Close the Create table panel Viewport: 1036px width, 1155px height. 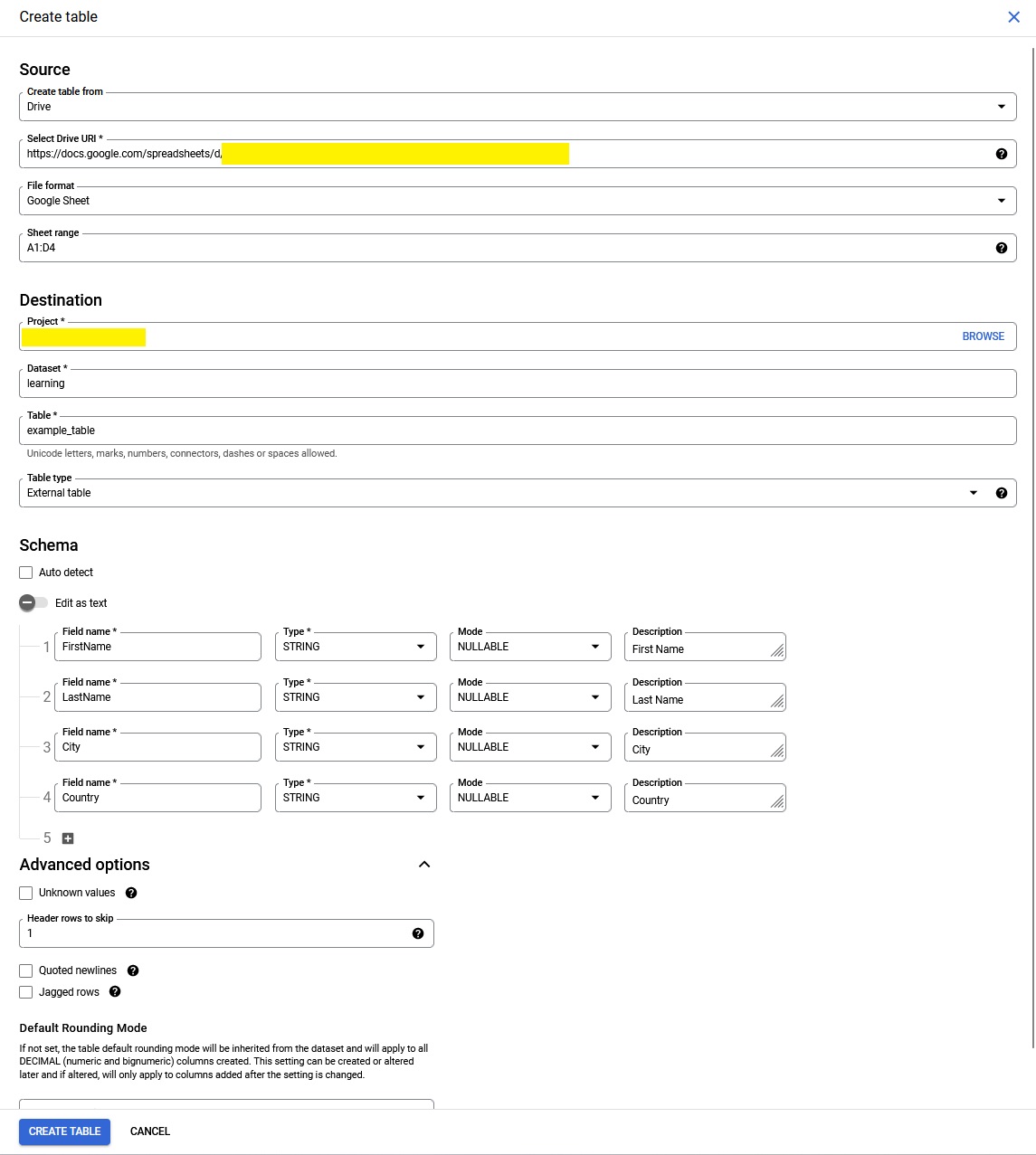1013,17
